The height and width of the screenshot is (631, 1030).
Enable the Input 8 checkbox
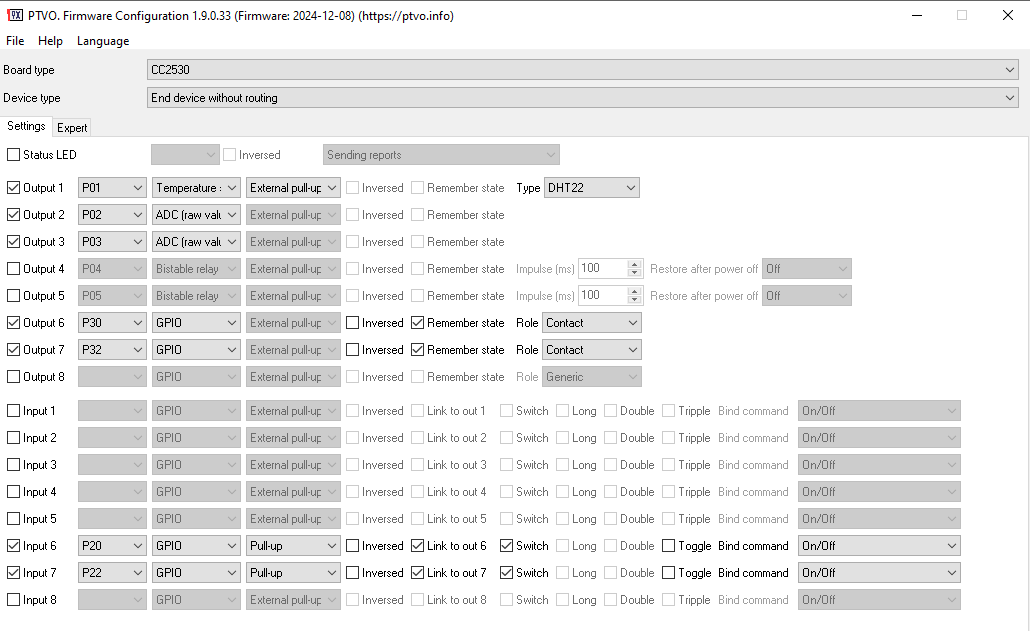tap(13, 599)
